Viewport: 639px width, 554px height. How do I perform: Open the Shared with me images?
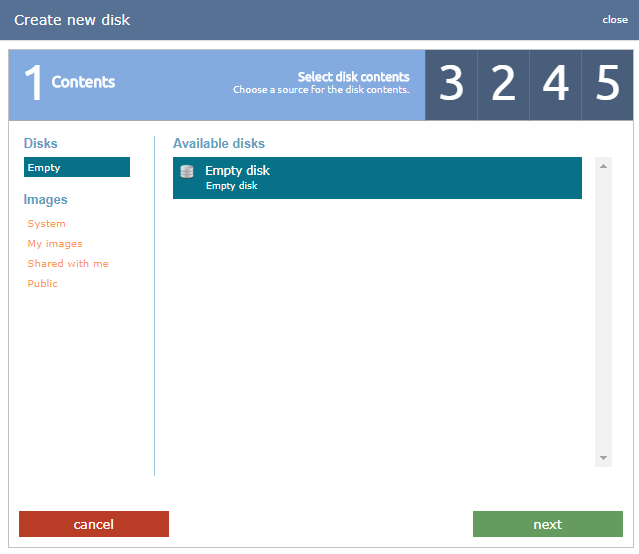[x=68, y=264]
